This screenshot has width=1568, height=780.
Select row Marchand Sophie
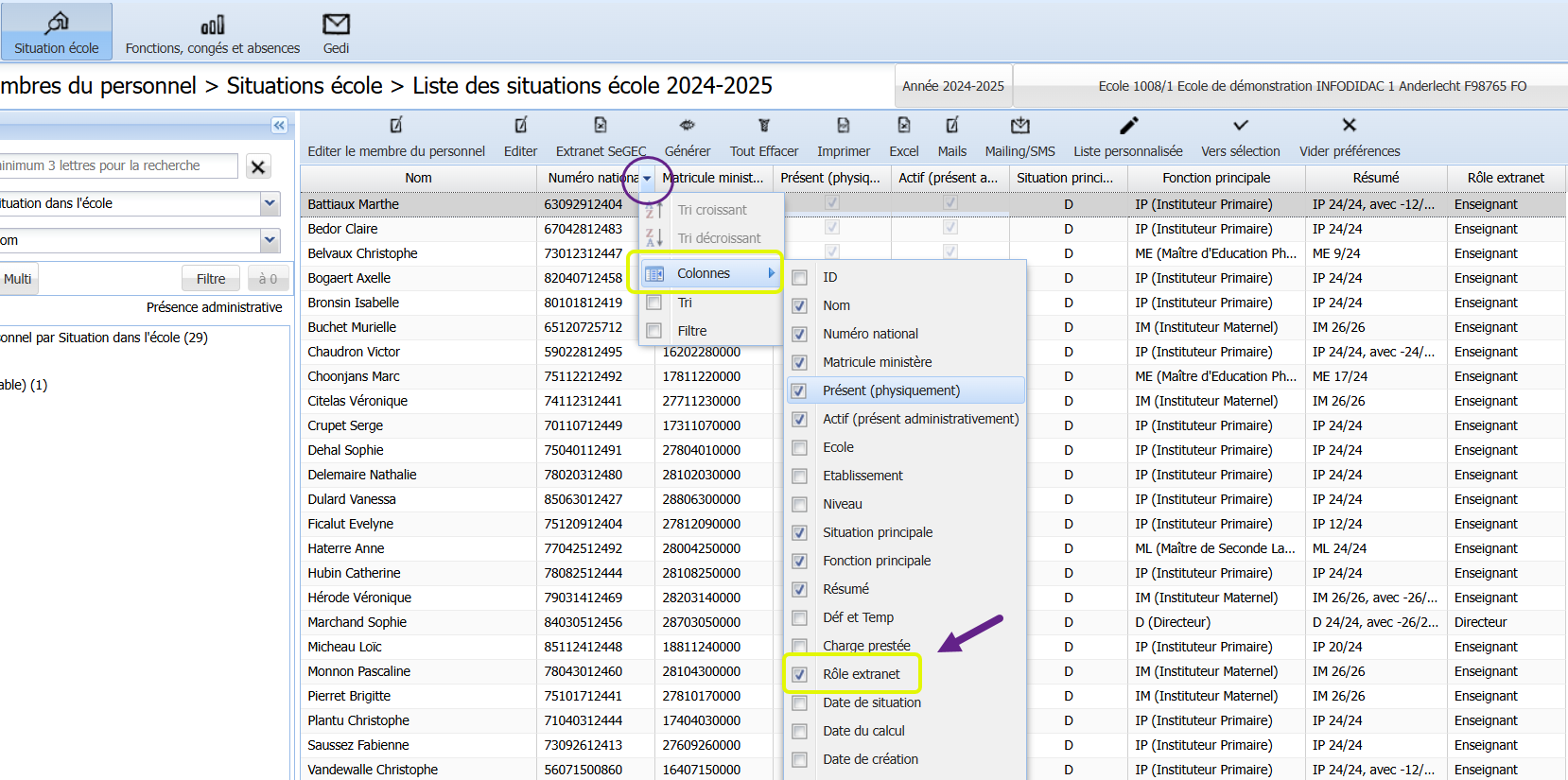tap(932, 622)
